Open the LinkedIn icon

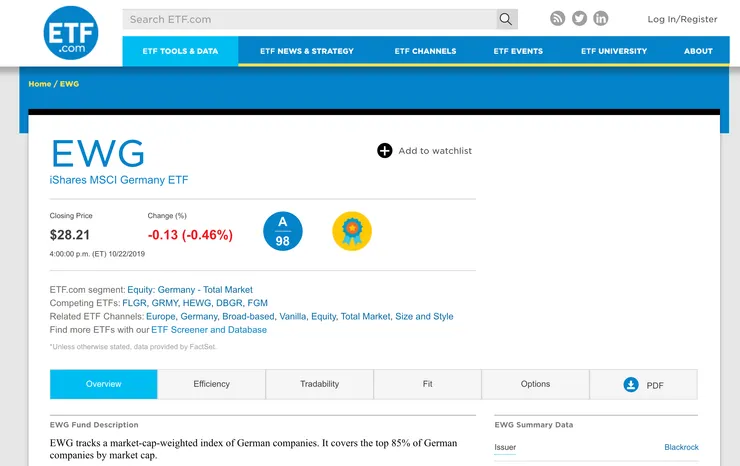[600, 18]
